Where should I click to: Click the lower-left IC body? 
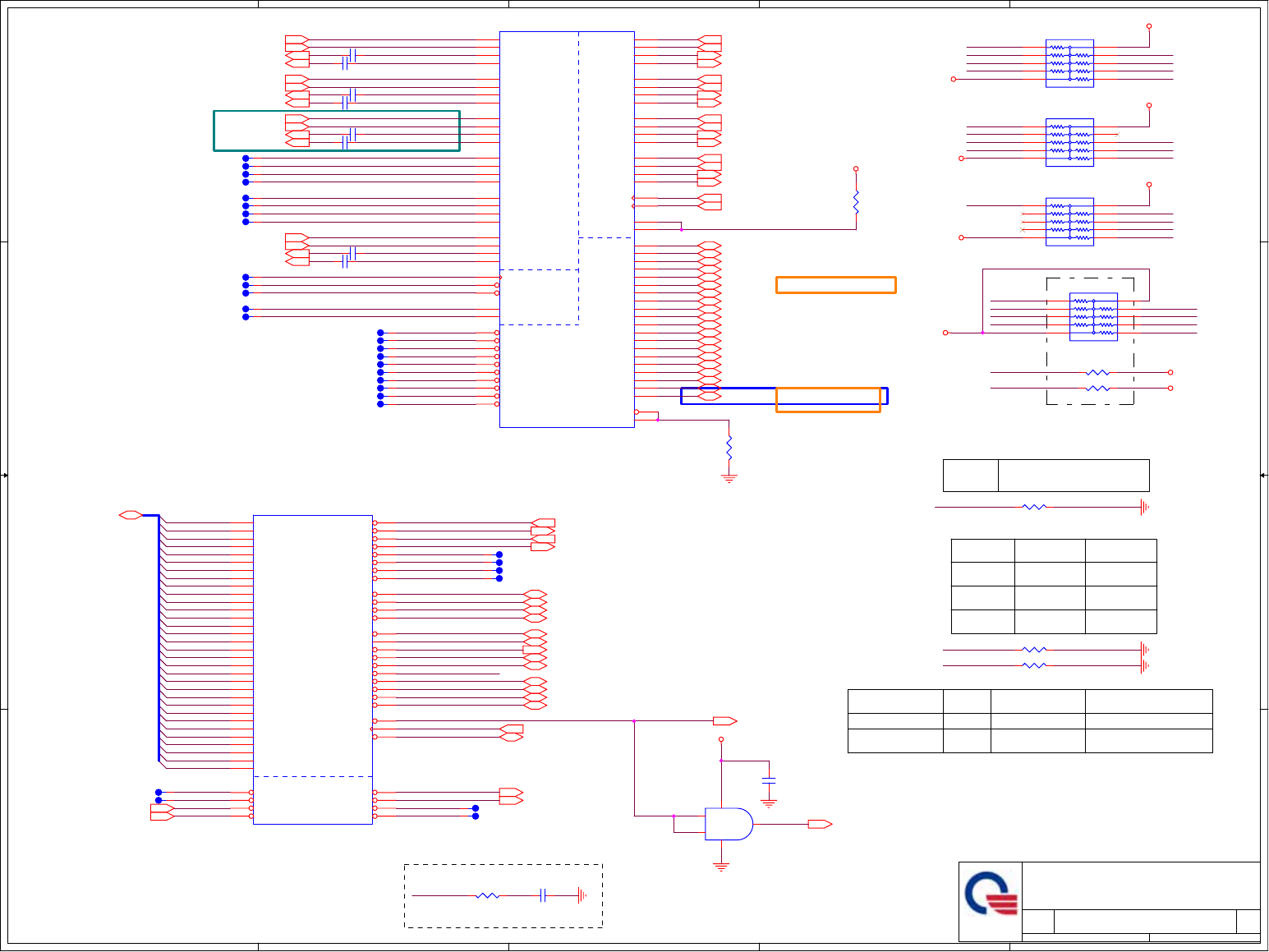pos(313,669)
